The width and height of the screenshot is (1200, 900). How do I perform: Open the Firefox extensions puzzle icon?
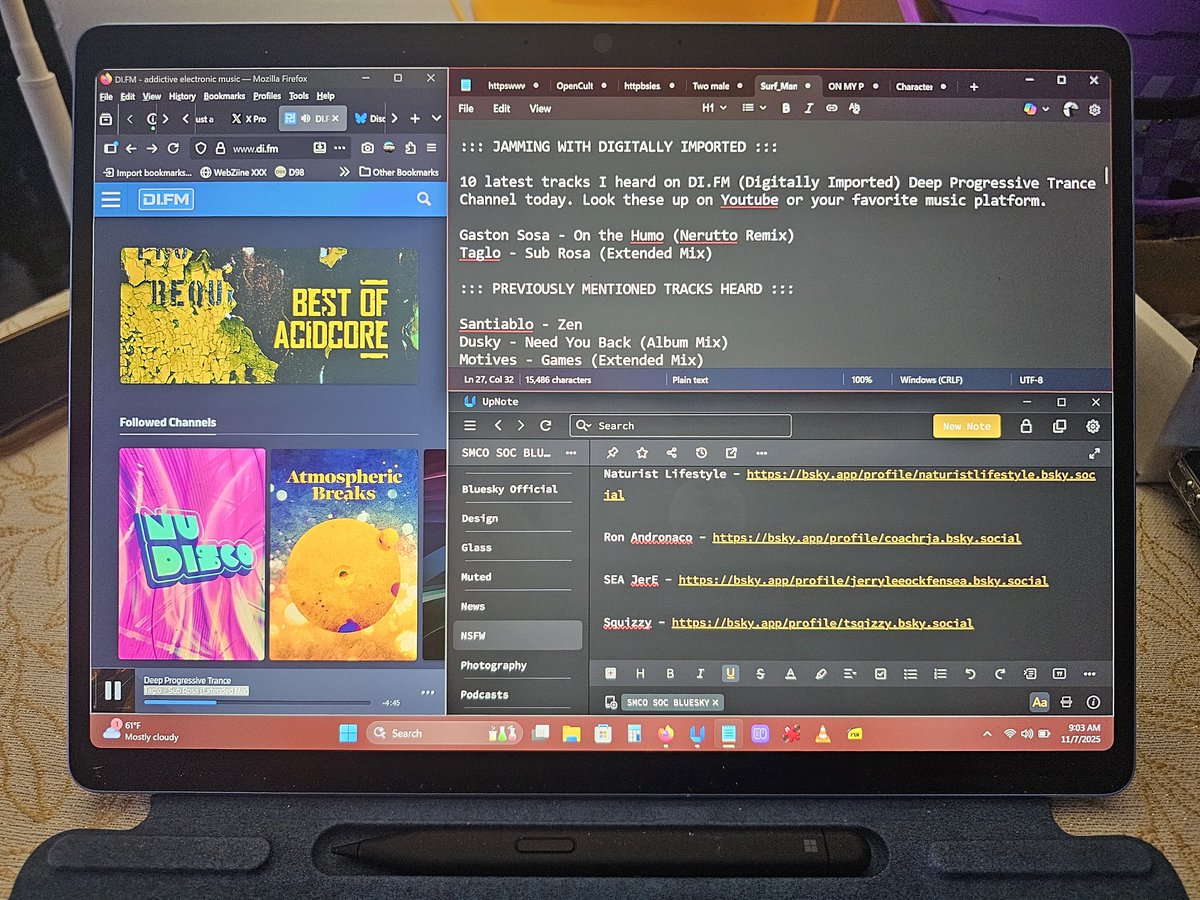pyautogui.click(x=410, y=148)
